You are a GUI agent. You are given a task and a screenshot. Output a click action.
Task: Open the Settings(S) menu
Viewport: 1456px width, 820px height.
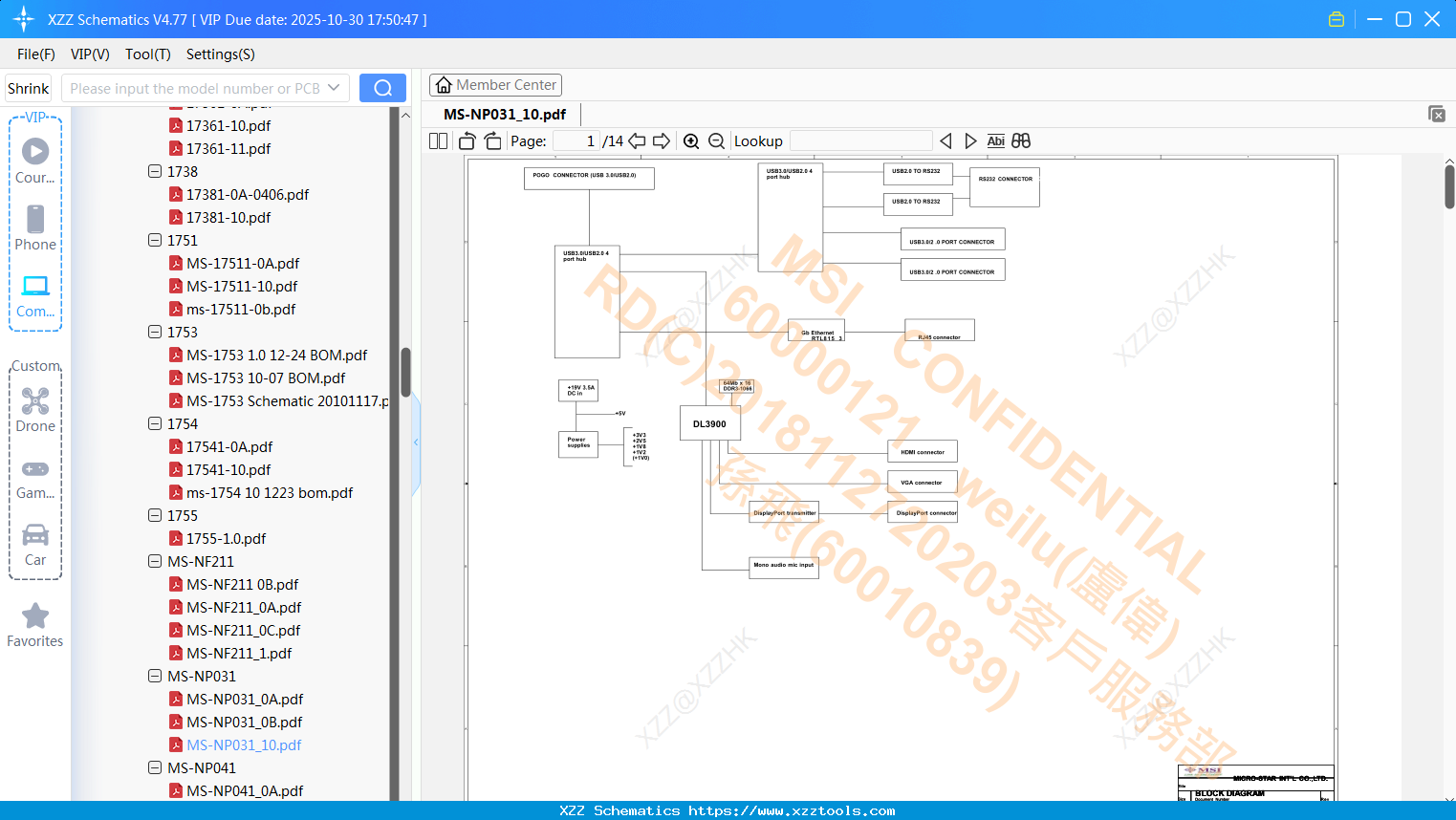[x=221, y=54]
